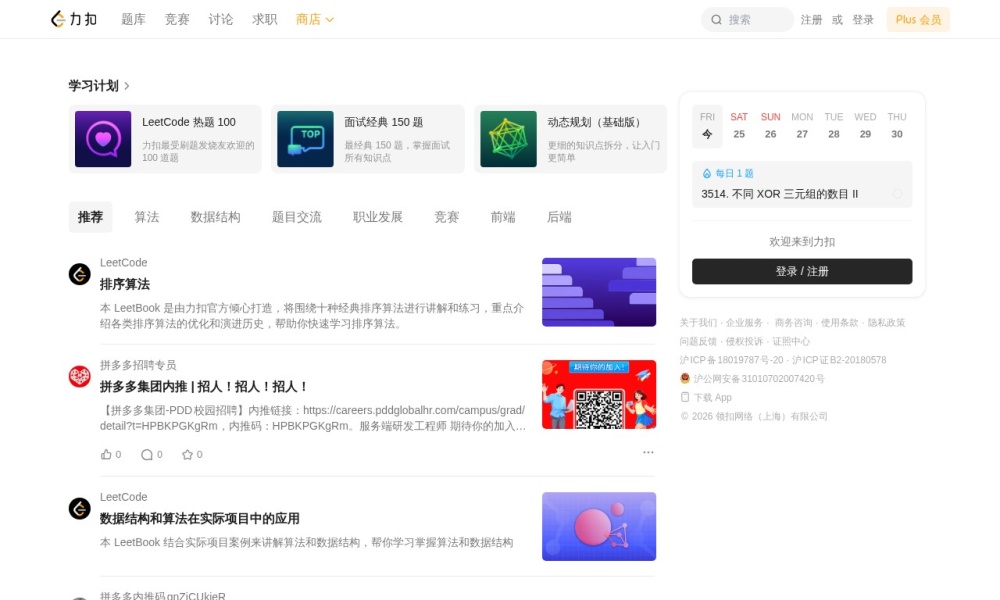Click the 登录 link in header

click(x=863, y=20)
